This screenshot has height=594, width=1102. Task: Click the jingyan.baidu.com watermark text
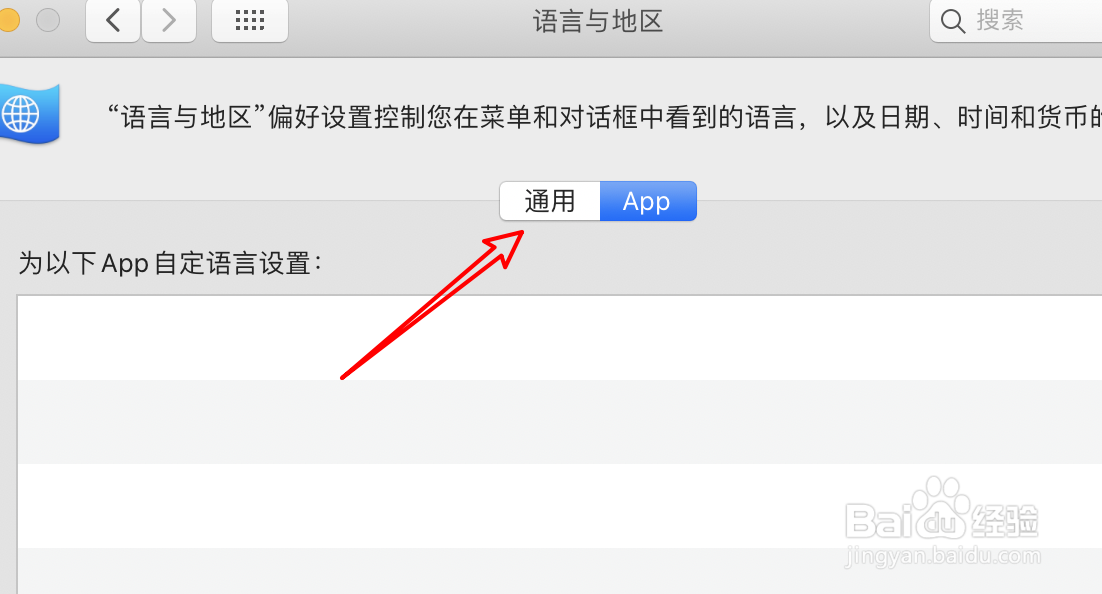[942, 556]
